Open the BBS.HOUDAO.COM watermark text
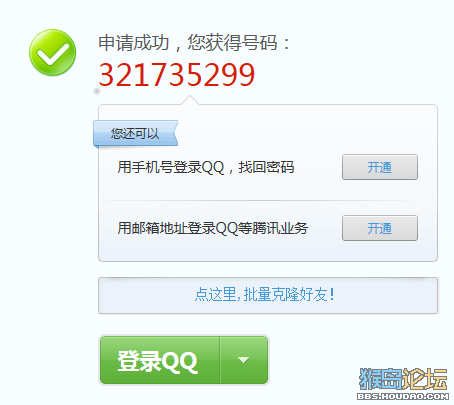This screenshot has height=405, width=454. (x=403, y=396)
